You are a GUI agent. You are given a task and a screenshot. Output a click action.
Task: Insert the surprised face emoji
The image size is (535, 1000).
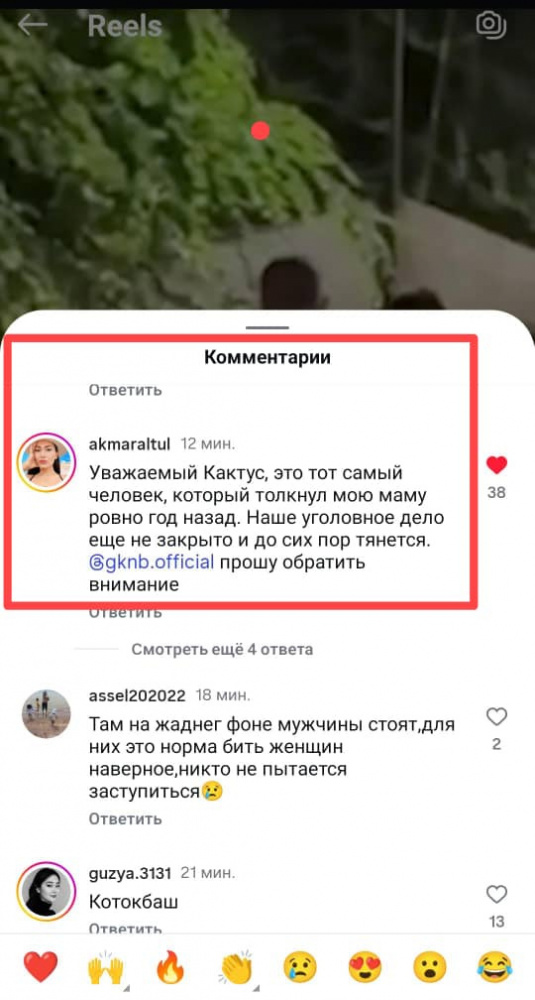tap(430, 967)
